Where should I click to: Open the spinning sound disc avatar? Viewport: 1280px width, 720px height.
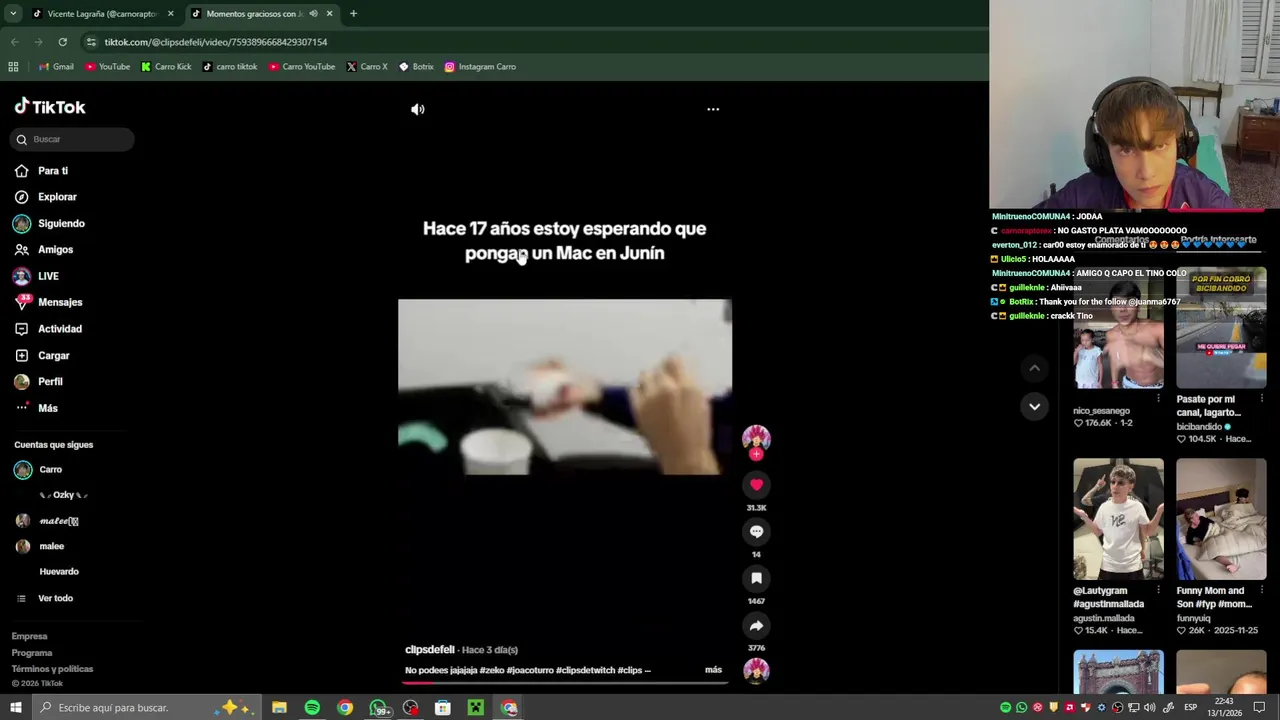[x=756, y=670]
